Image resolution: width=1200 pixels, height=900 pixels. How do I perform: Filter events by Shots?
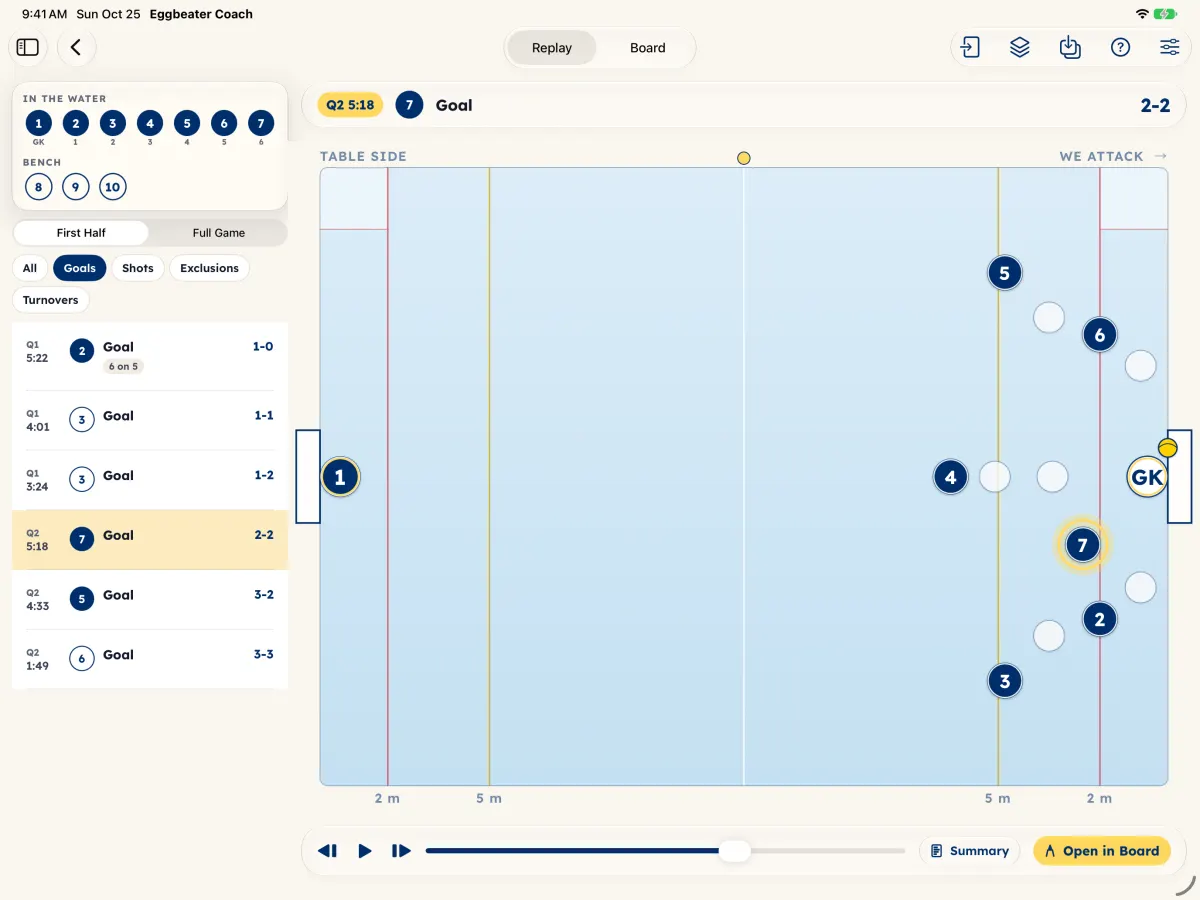pyautogui.click(x=138, y=268)
